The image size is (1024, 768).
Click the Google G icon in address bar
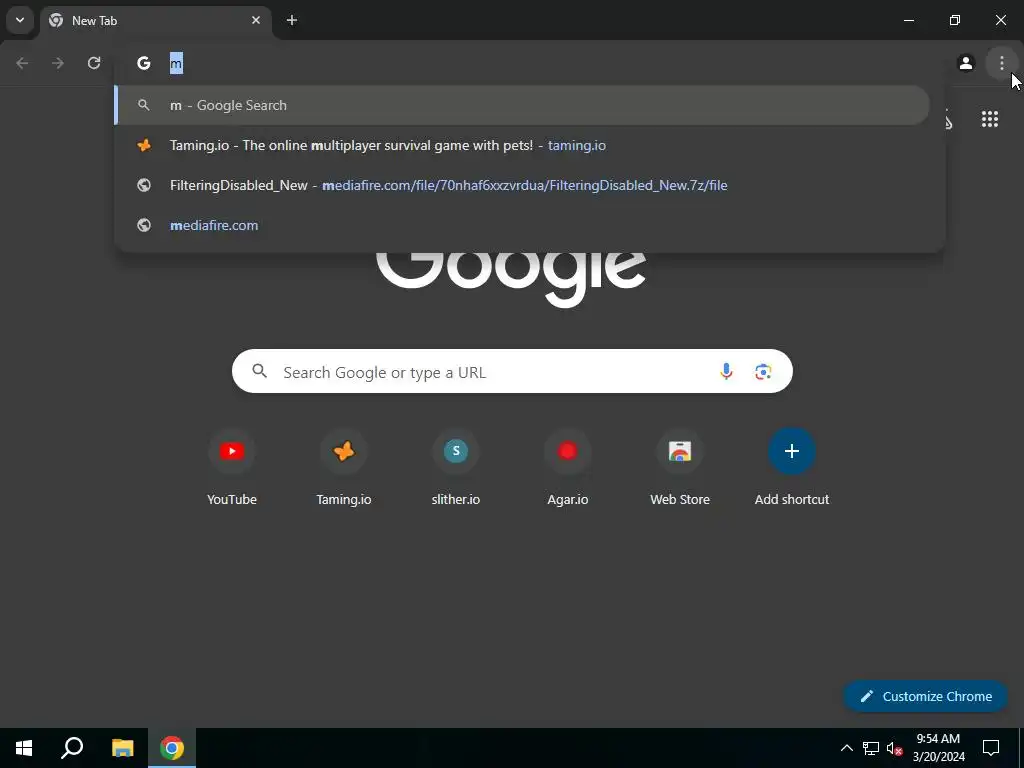[x=144, y=63]
